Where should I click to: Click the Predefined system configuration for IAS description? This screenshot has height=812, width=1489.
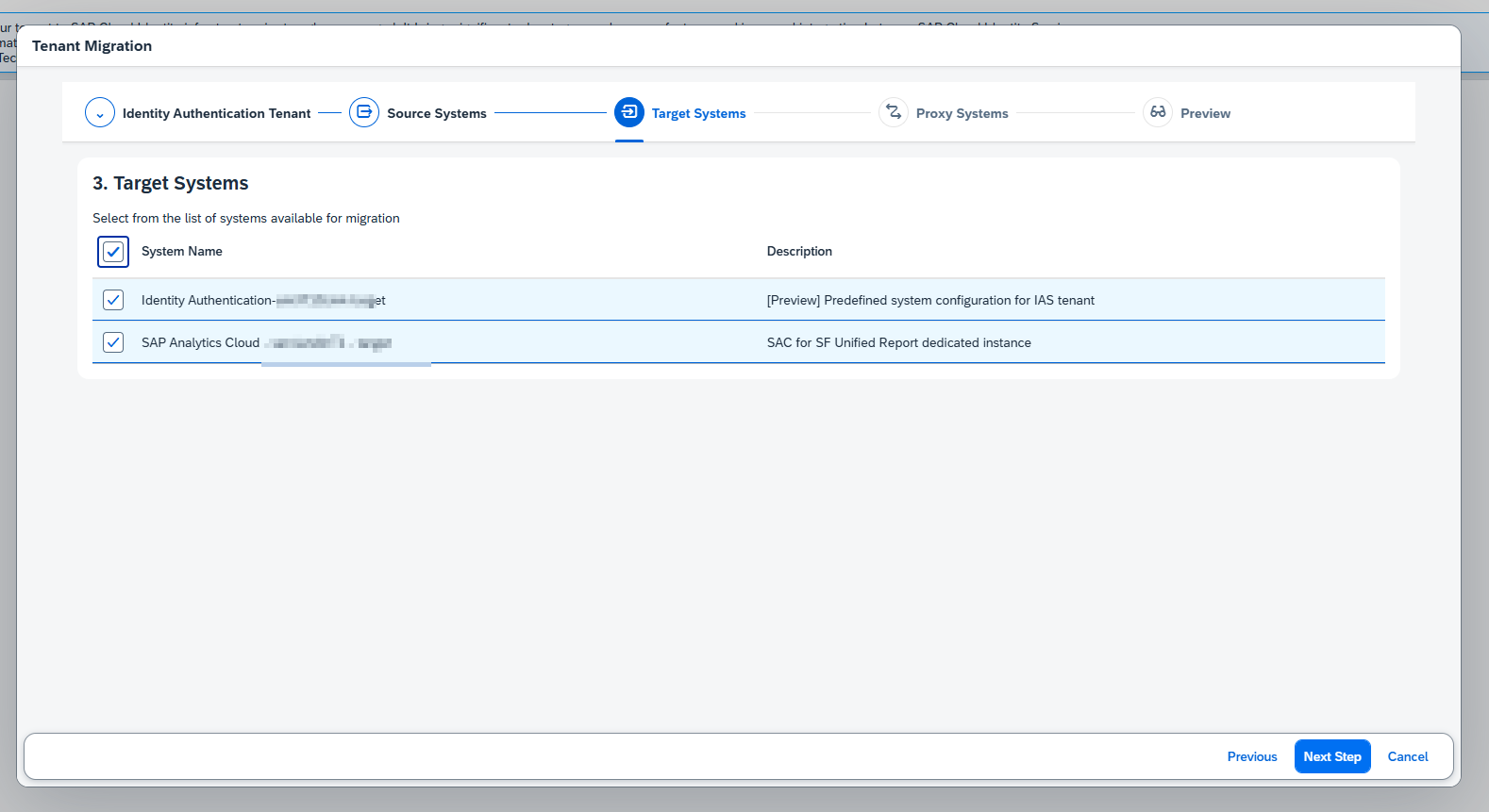coord(930,300)
